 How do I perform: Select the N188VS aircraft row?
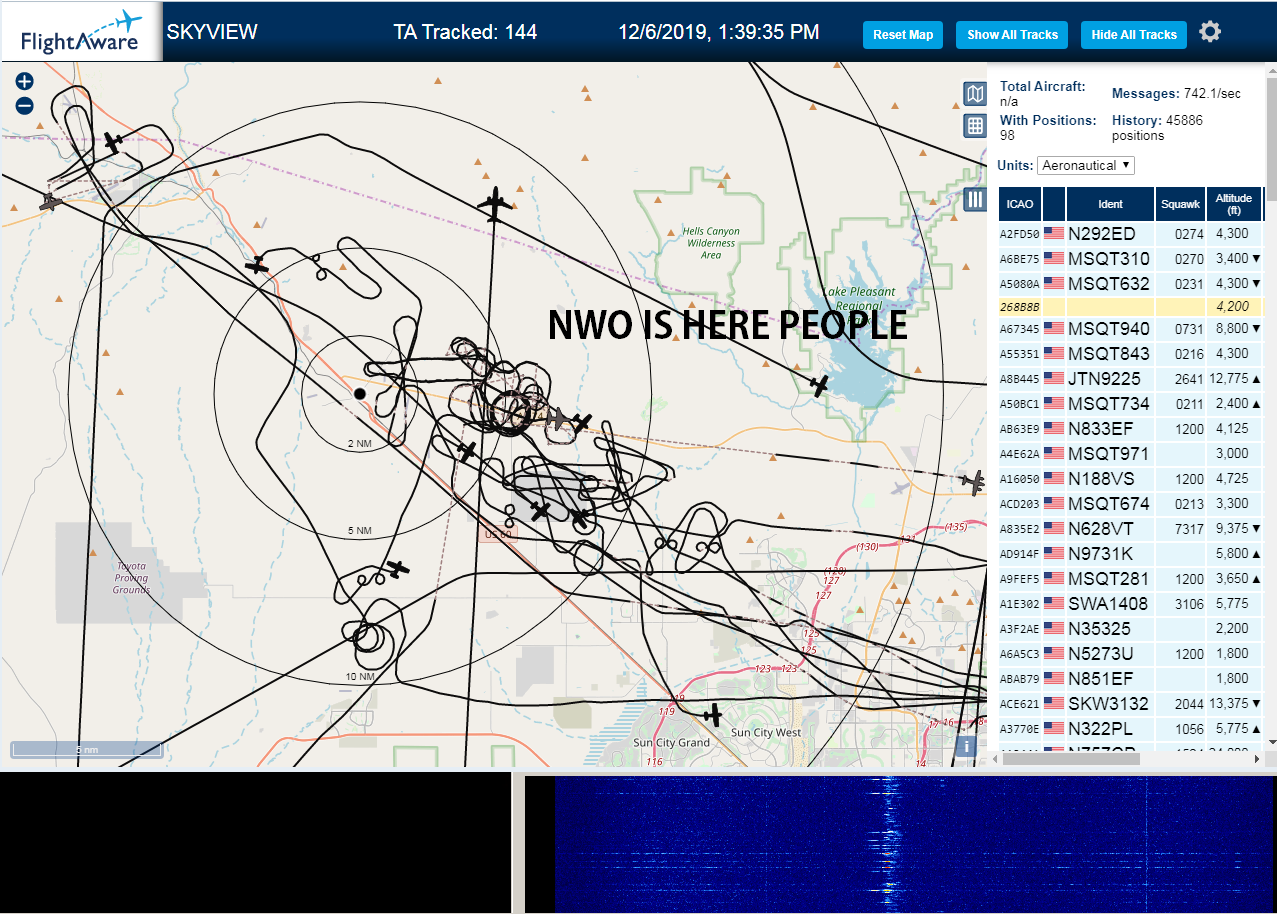click(1130, 479)
